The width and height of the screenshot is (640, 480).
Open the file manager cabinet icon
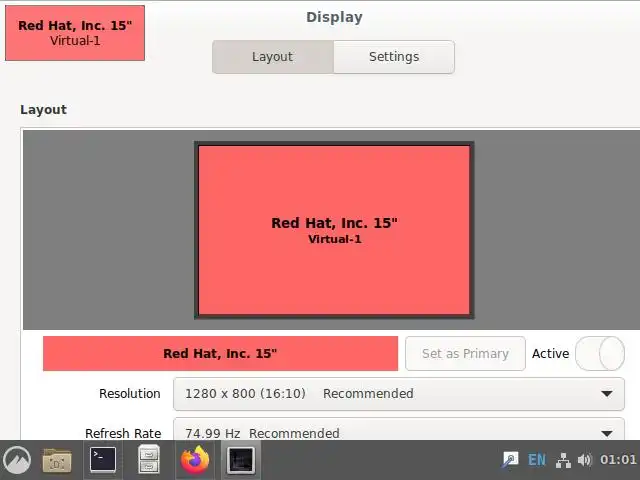(x=149, y=459)
